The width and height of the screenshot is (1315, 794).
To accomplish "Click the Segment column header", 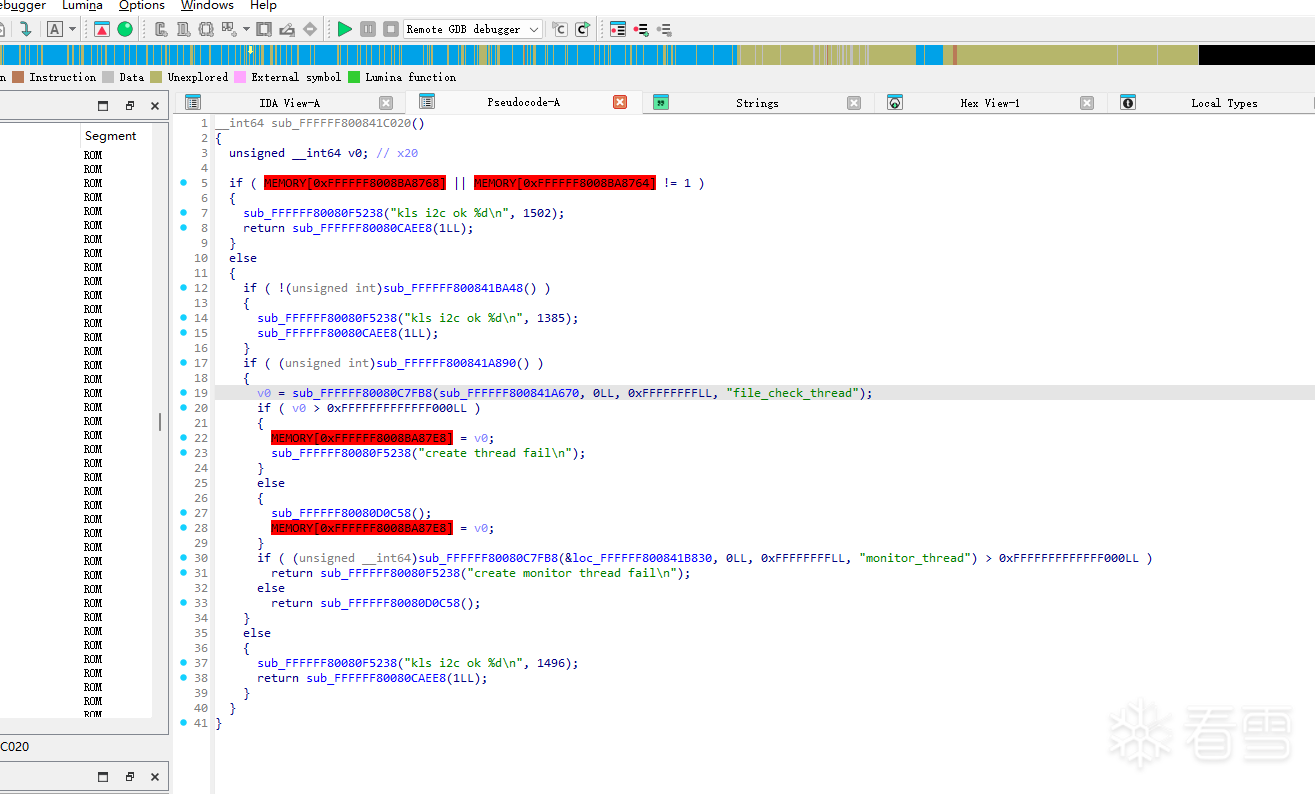I will (x=111, y=136).
